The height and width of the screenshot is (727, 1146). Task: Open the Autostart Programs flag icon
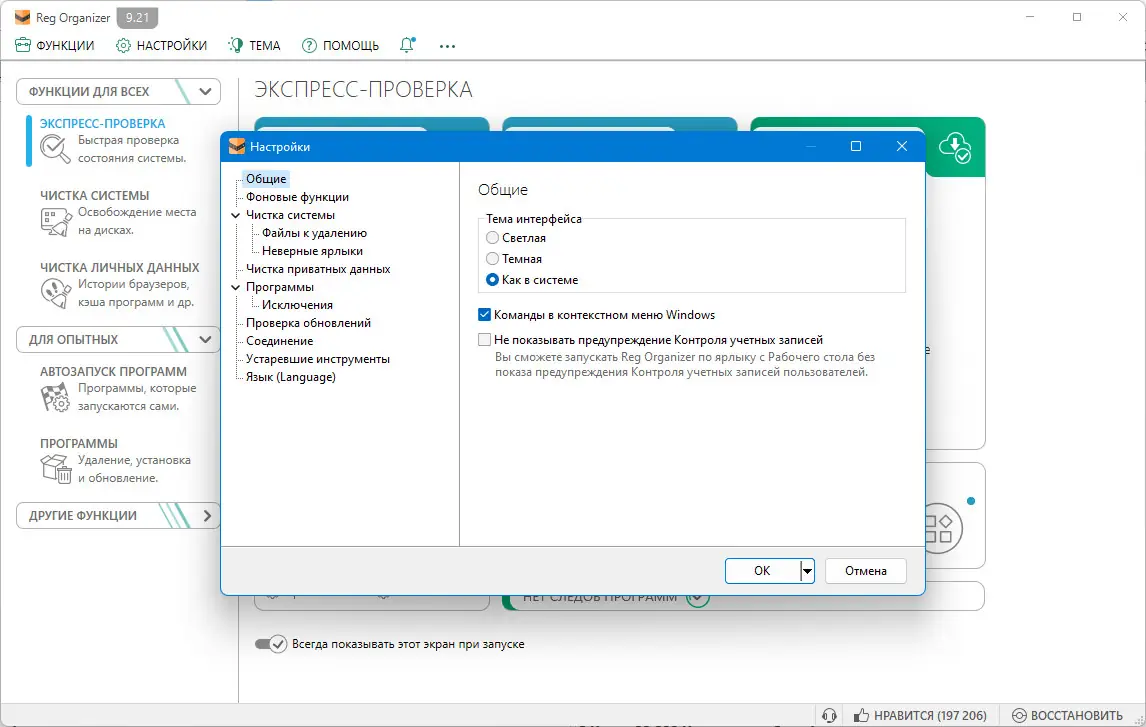(x=56, y=397)
